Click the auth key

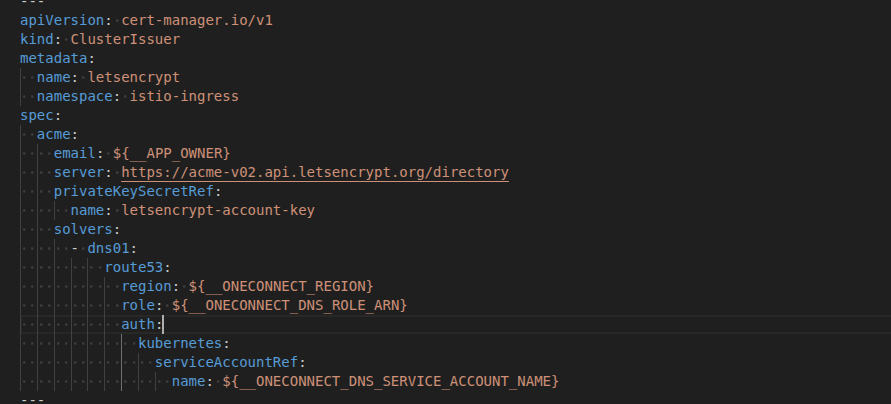[x=138, y=324]
